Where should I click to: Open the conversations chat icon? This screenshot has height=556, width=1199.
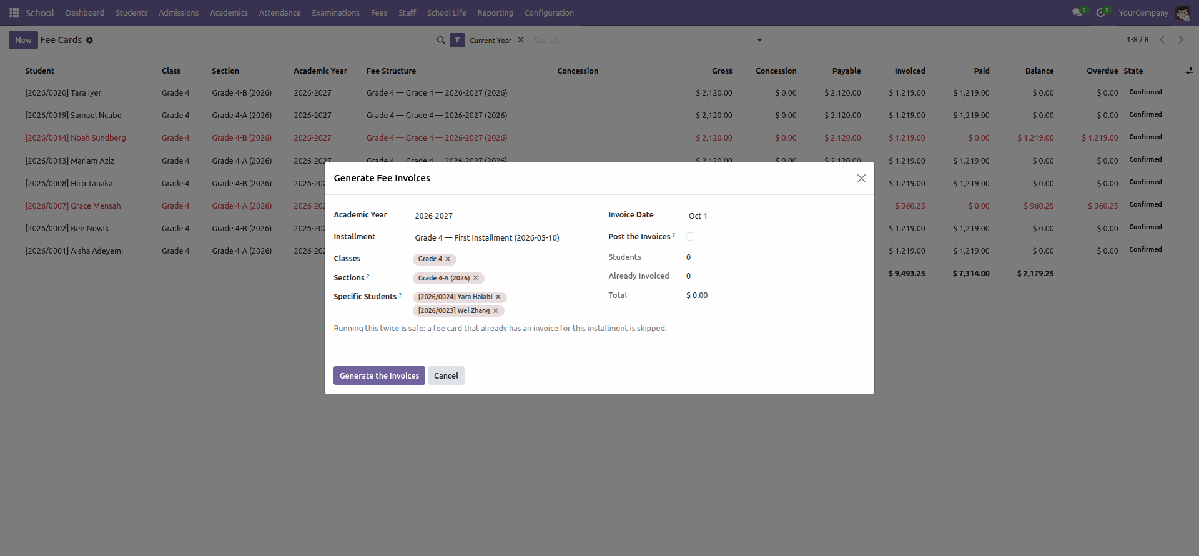coord(1079,12)
